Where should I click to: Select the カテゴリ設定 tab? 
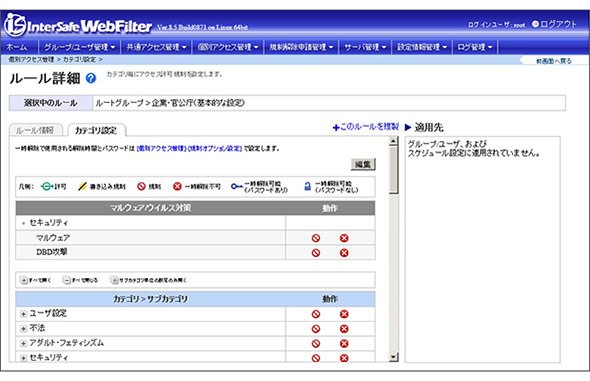pyautogui.click(x=96, y=130)
